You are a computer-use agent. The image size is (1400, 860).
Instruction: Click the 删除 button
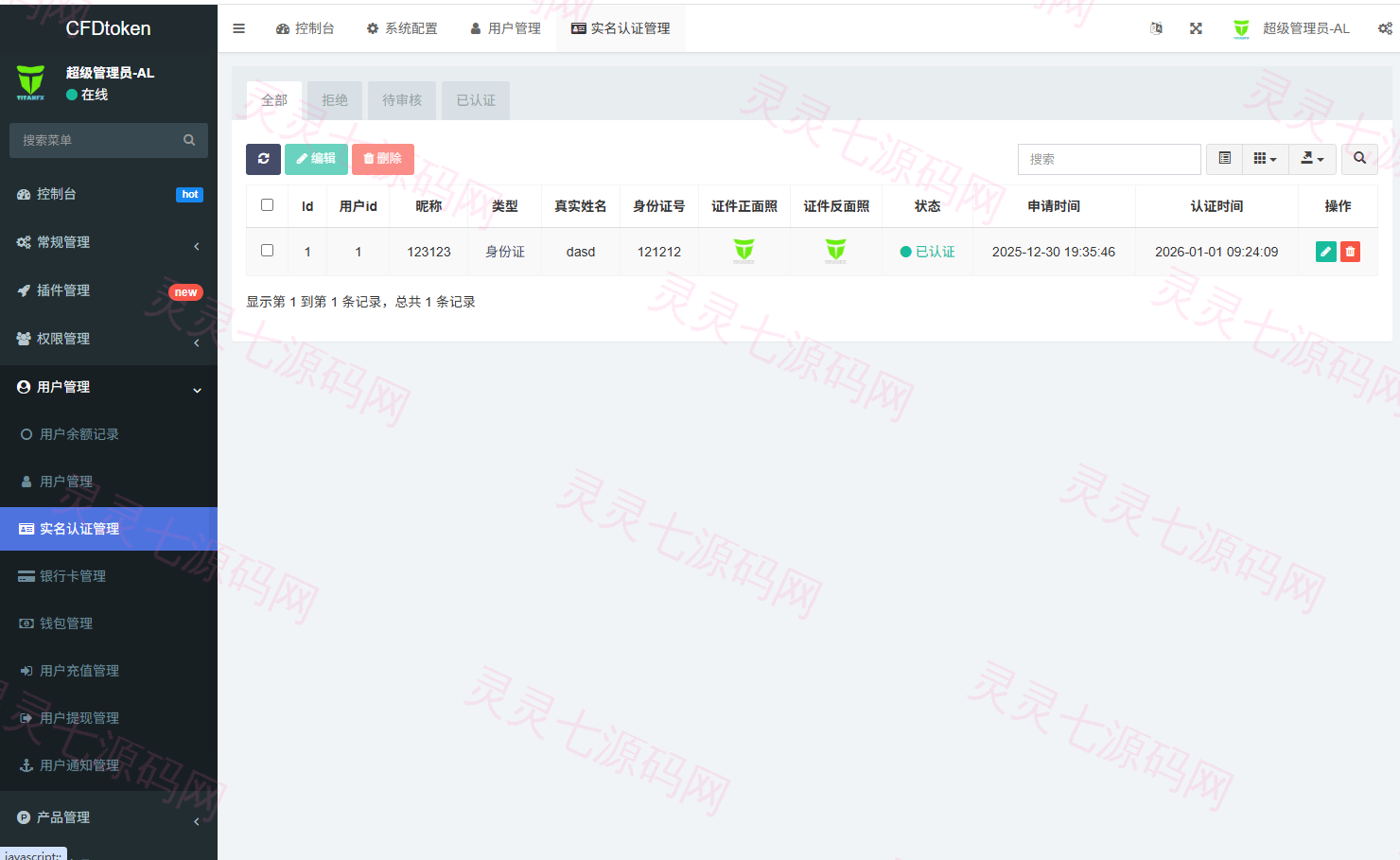click(x=383, y=159)
